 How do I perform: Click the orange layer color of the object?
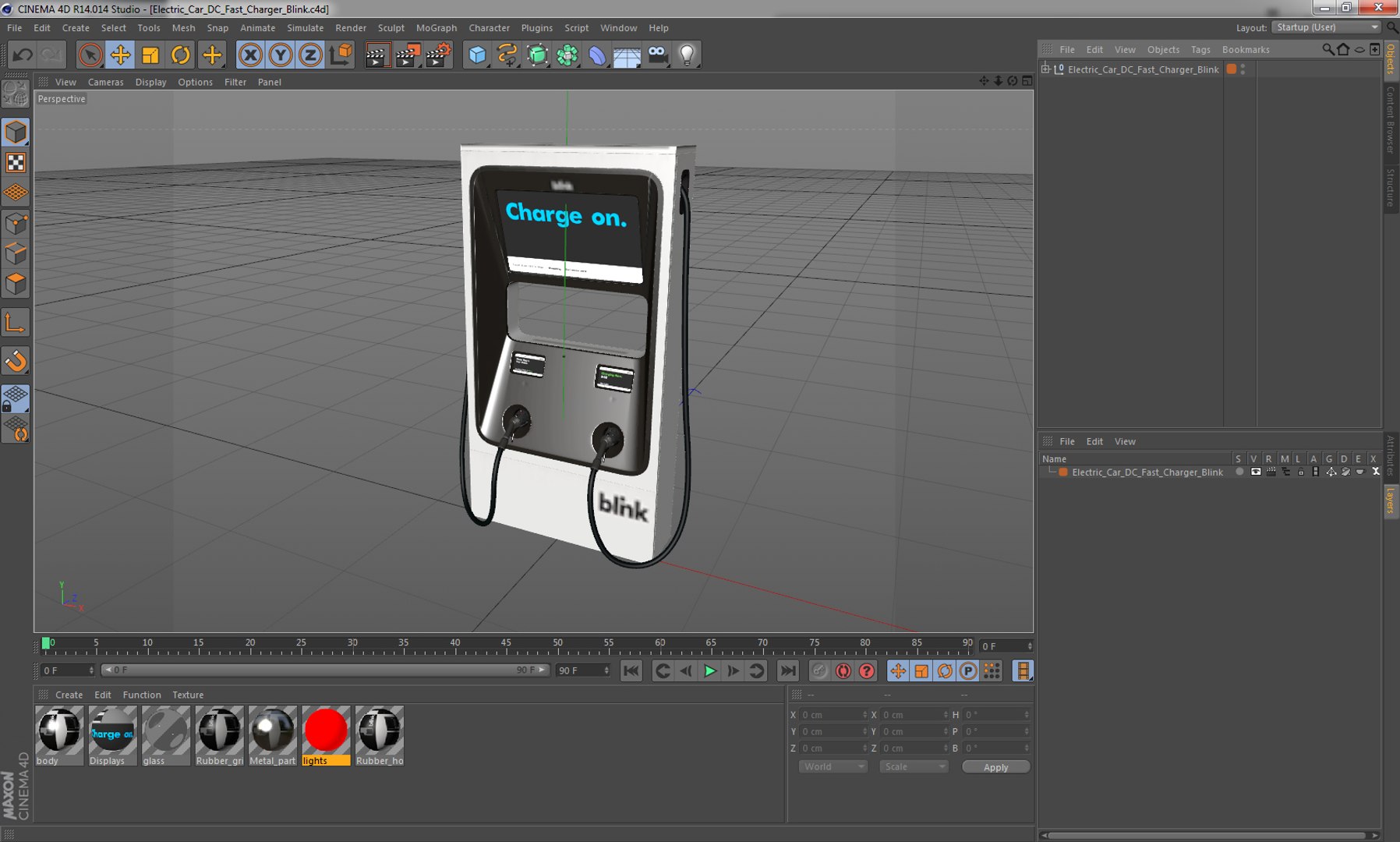(1232, 69)
